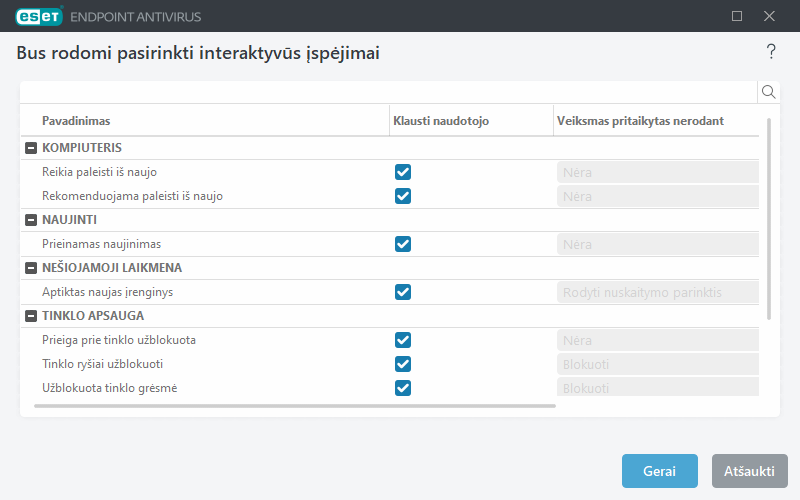Click the NEŠIOJAMOJI LAIKMENA group label
Screen dimensions: 800x500
pos(112,268)
